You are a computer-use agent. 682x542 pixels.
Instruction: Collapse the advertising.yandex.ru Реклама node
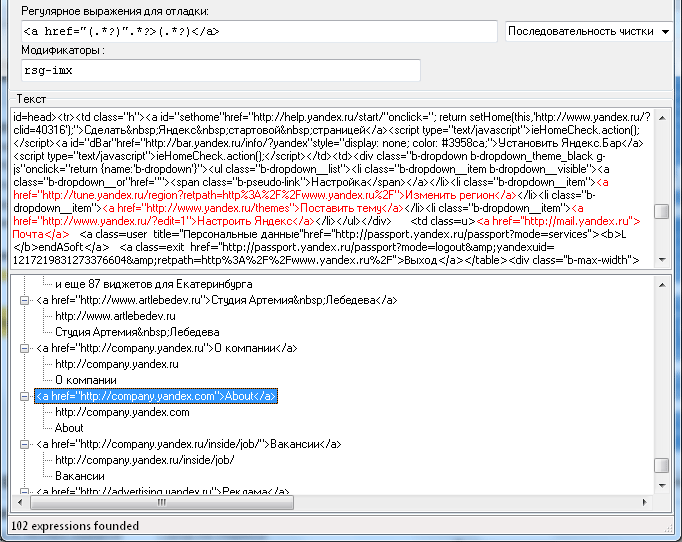click(25, 492)
